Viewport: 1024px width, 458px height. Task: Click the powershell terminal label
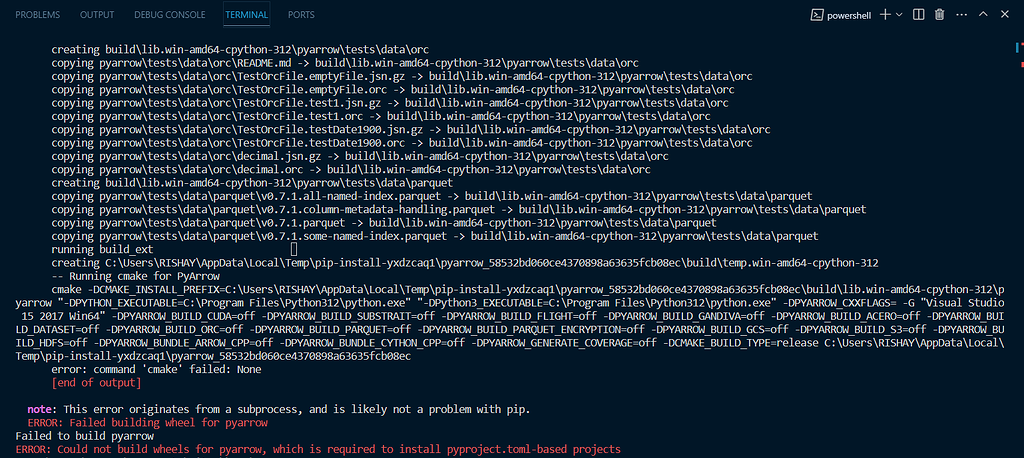(x=851, y=15)
